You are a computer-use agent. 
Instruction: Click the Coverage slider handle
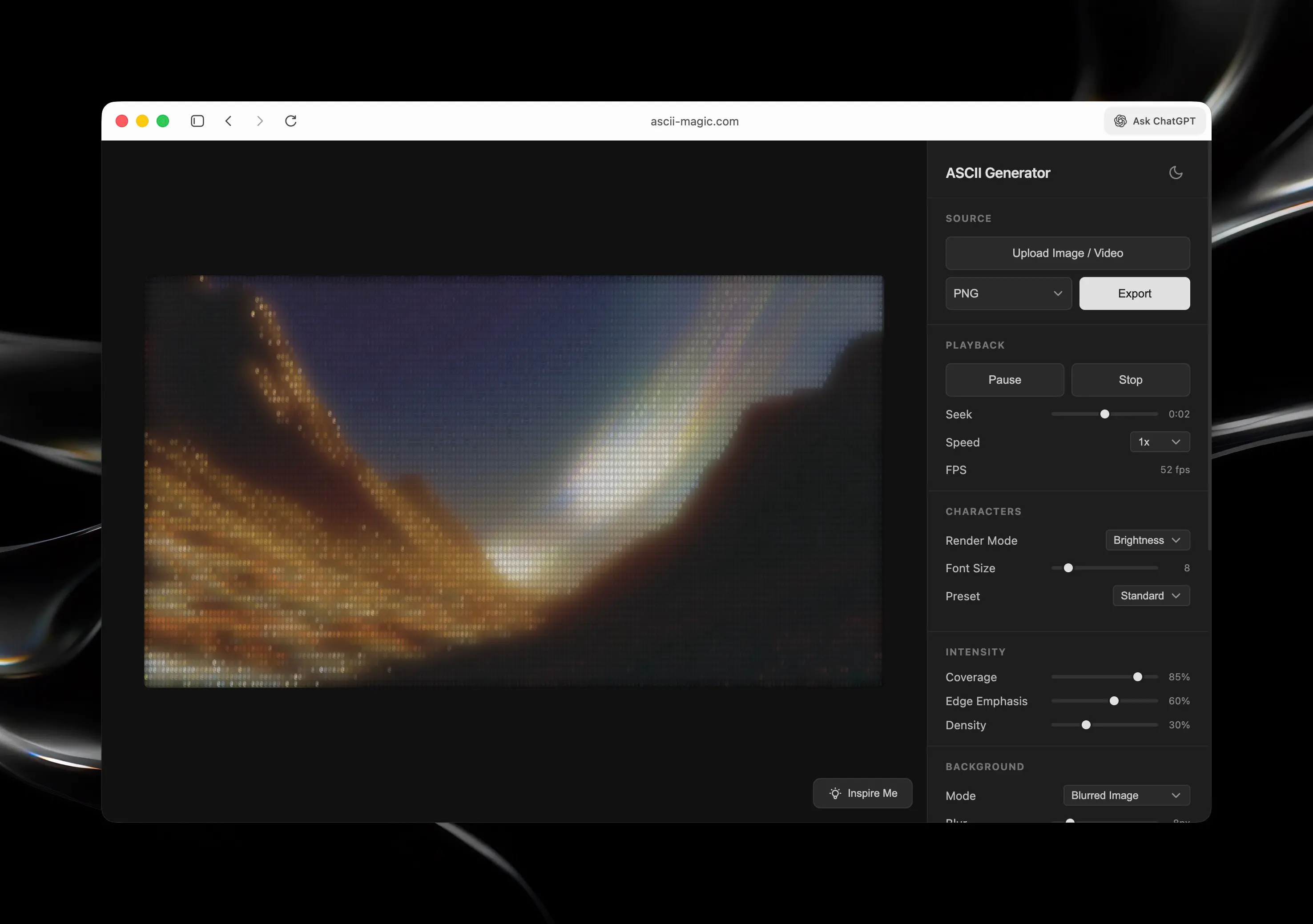click(x=1137, y=677)
